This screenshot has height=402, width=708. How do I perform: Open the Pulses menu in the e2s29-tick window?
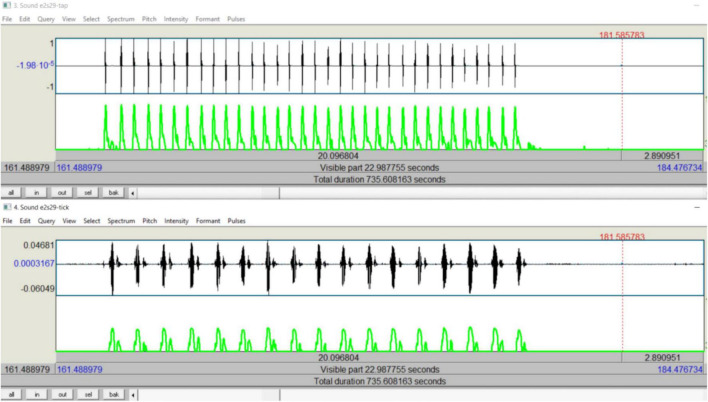[236, 220]
